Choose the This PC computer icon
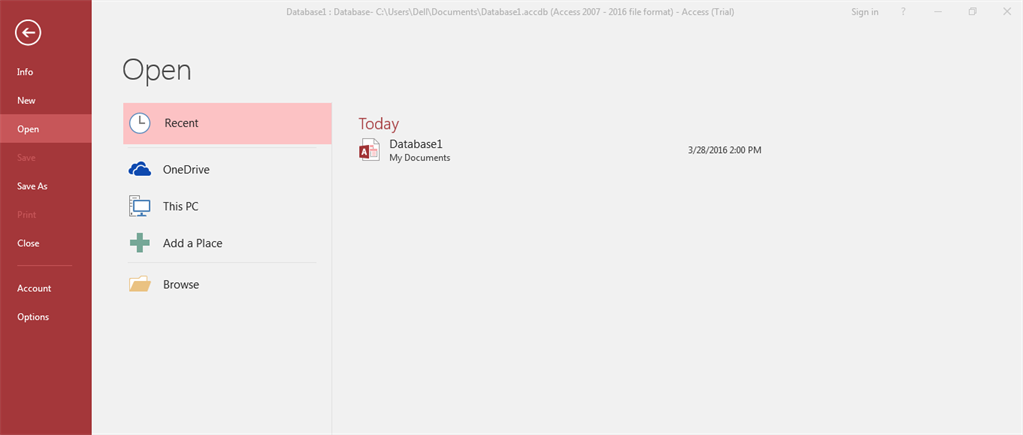The height and width of the screenshot is (435, 1023). tap(140, 206)
